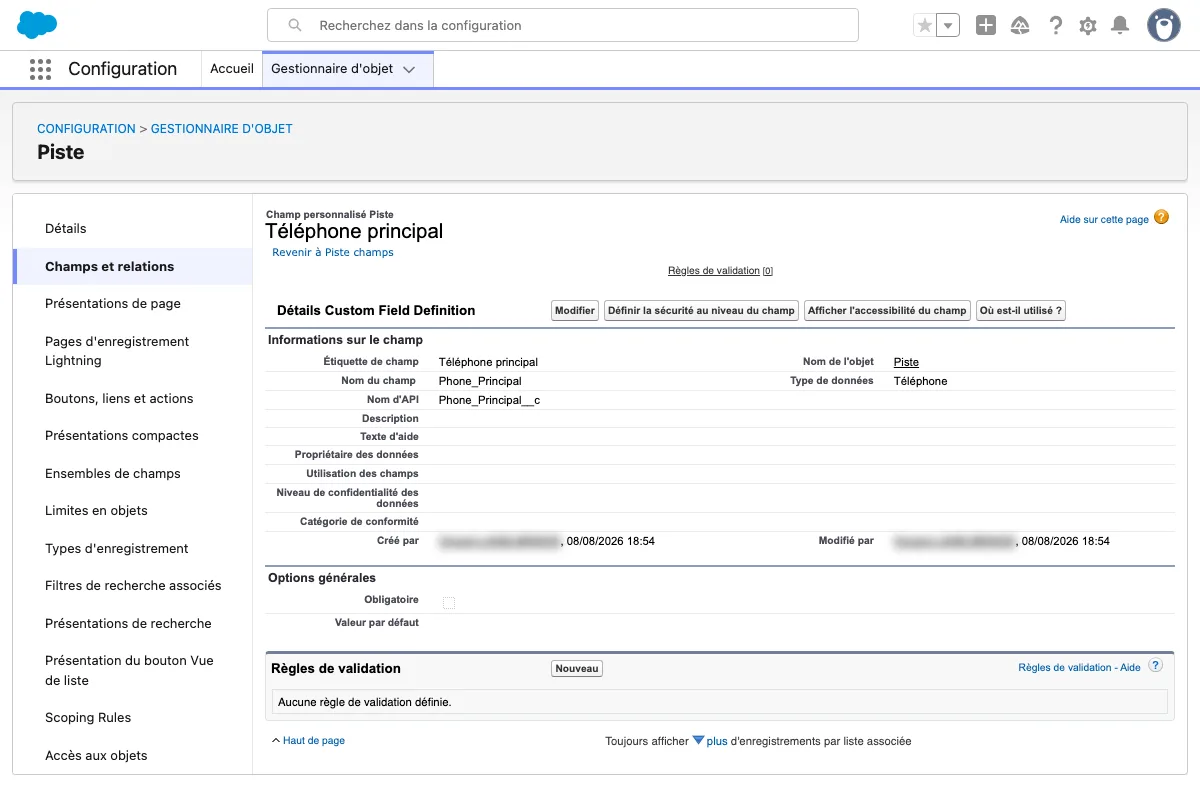This screenshot has height=787, width=1200.
Task: Click the search magnifier icon
Action: pos(295,25)
